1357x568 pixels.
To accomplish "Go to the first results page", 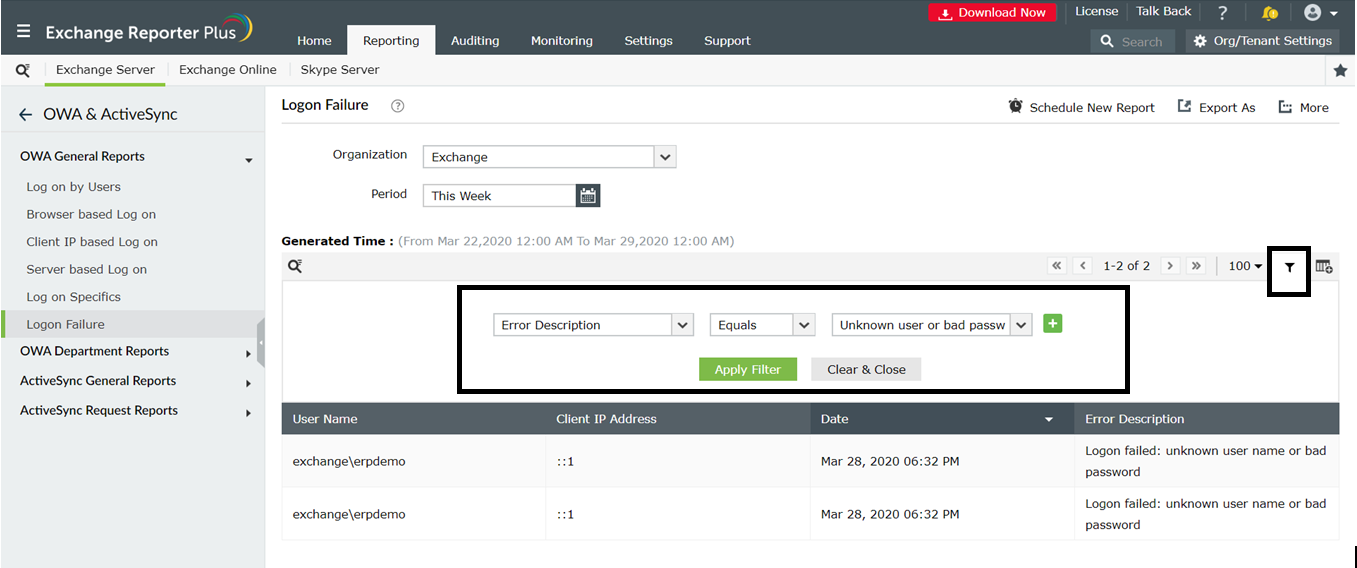I will point(1057,266).
